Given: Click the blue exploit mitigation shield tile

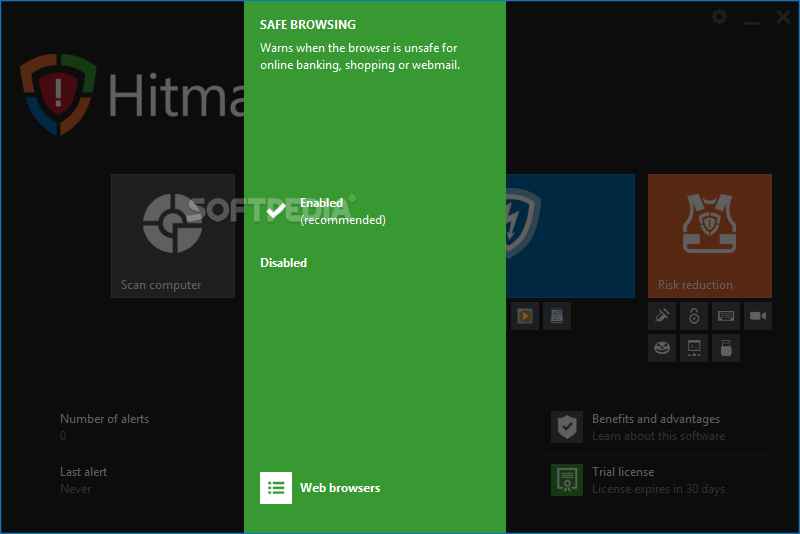Looking at the screenshot, I should (570, 236).
